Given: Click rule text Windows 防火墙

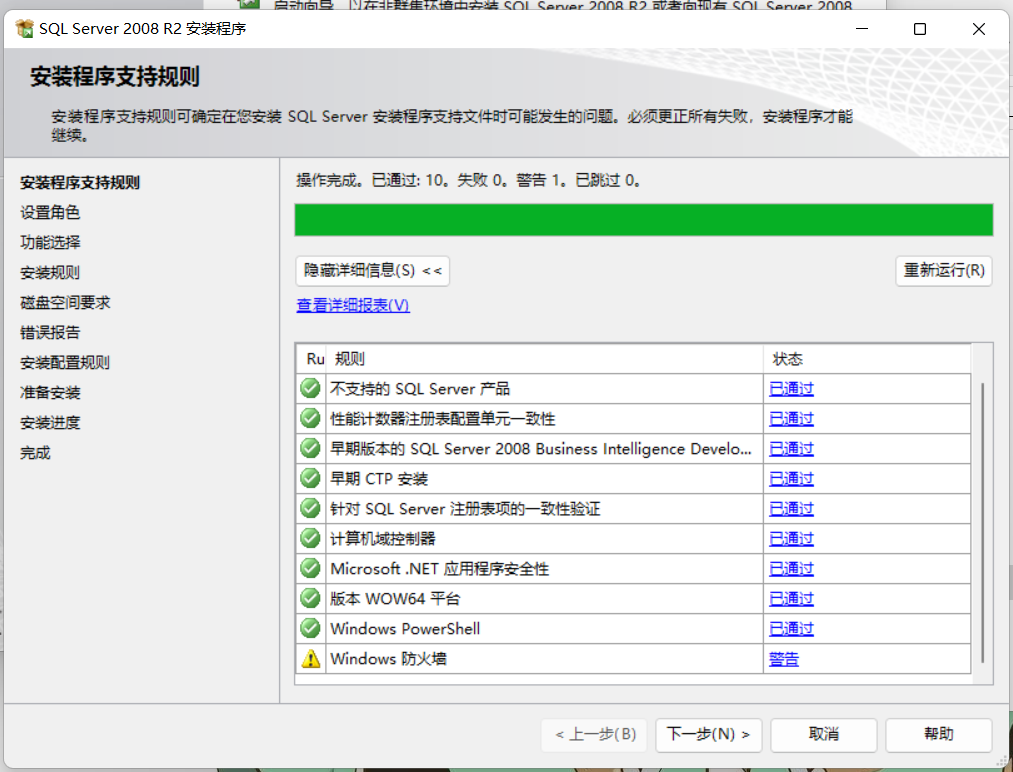Looking at the screenshot, I should pos(388,659).
